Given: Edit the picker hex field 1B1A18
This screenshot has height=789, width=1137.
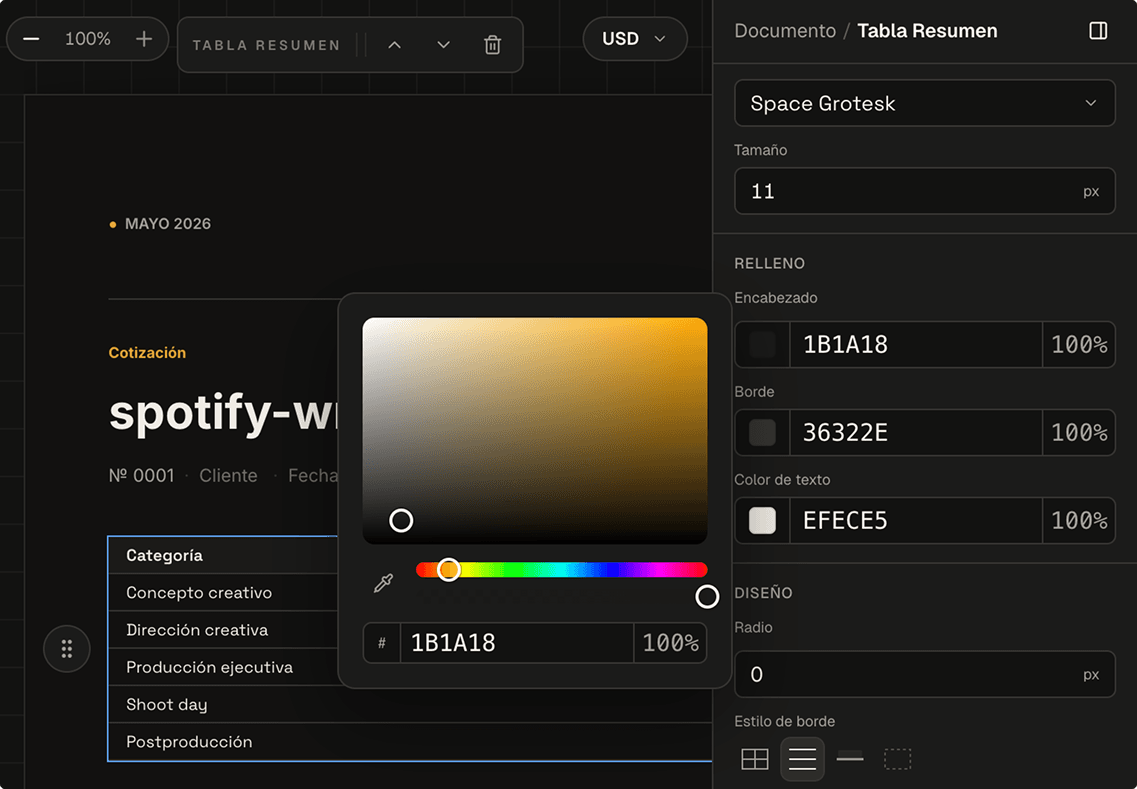Looking at the screenshot, I should point(516,643).
